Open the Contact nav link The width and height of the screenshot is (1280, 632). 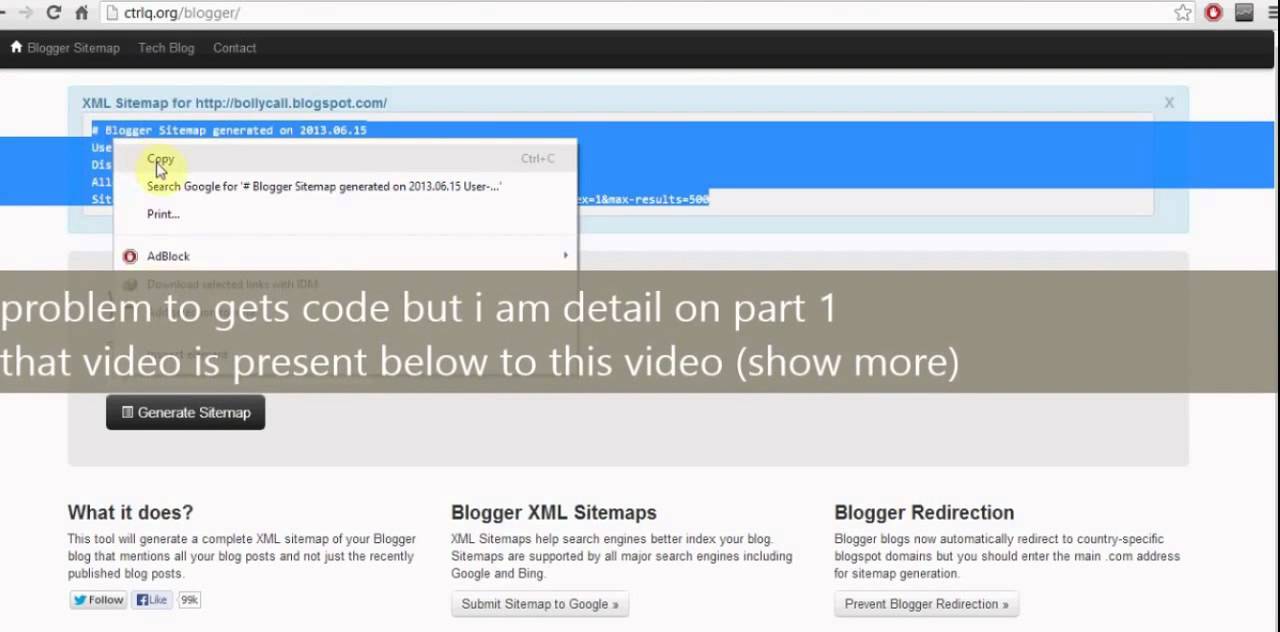(234, 48)
